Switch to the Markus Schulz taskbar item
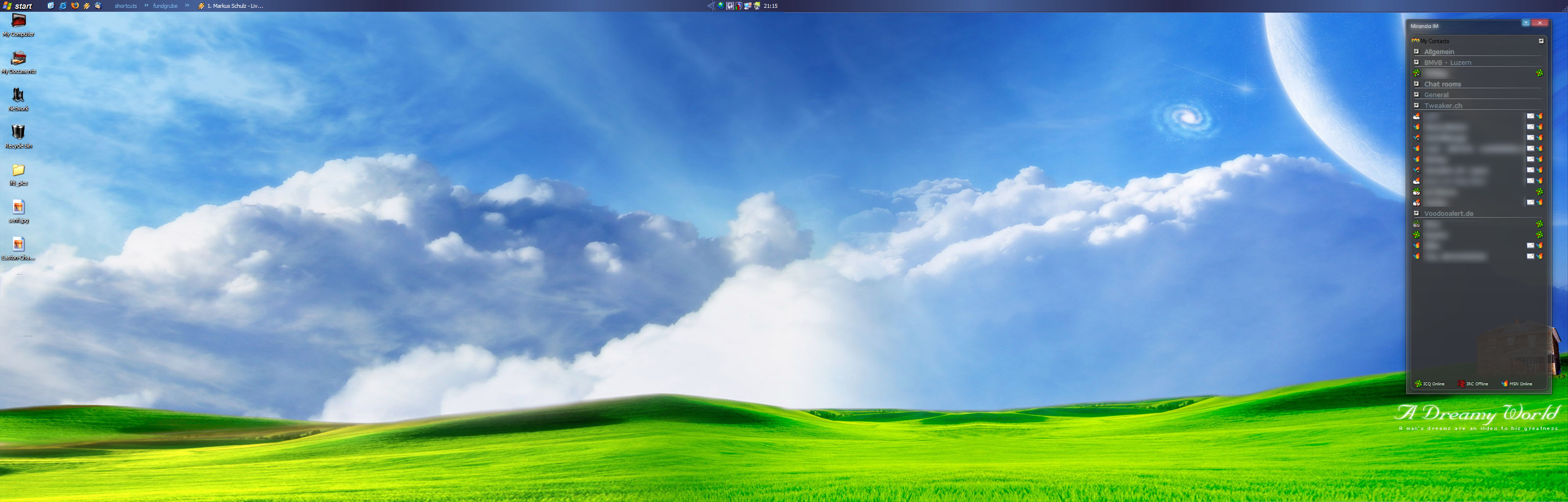This screenshot has width=1568, height=502. (230, 5)
